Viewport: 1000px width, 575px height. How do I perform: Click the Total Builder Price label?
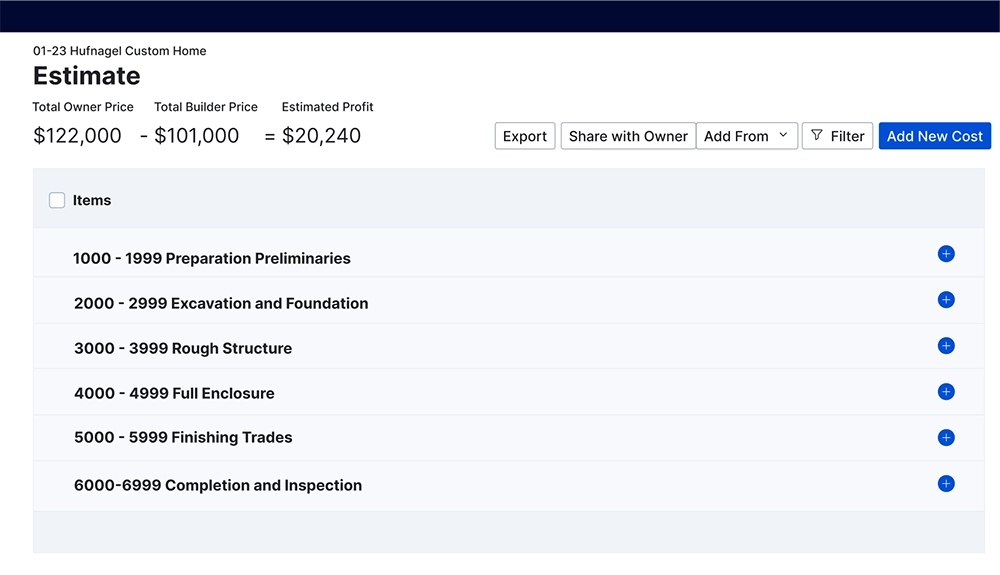click(x=206, y=107)
